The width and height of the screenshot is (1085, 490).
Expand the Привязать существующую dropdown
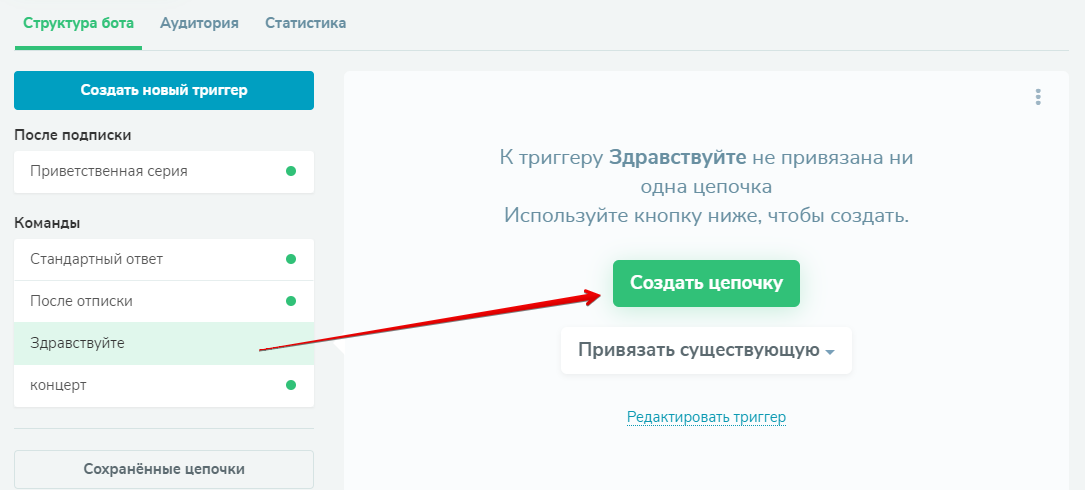(x=706, y=350)
